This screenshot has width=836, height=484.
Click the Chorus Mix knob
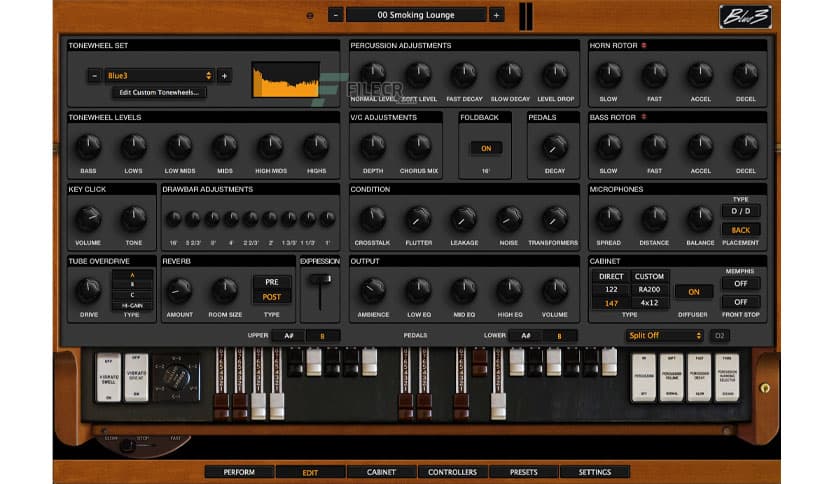point(419,147)
